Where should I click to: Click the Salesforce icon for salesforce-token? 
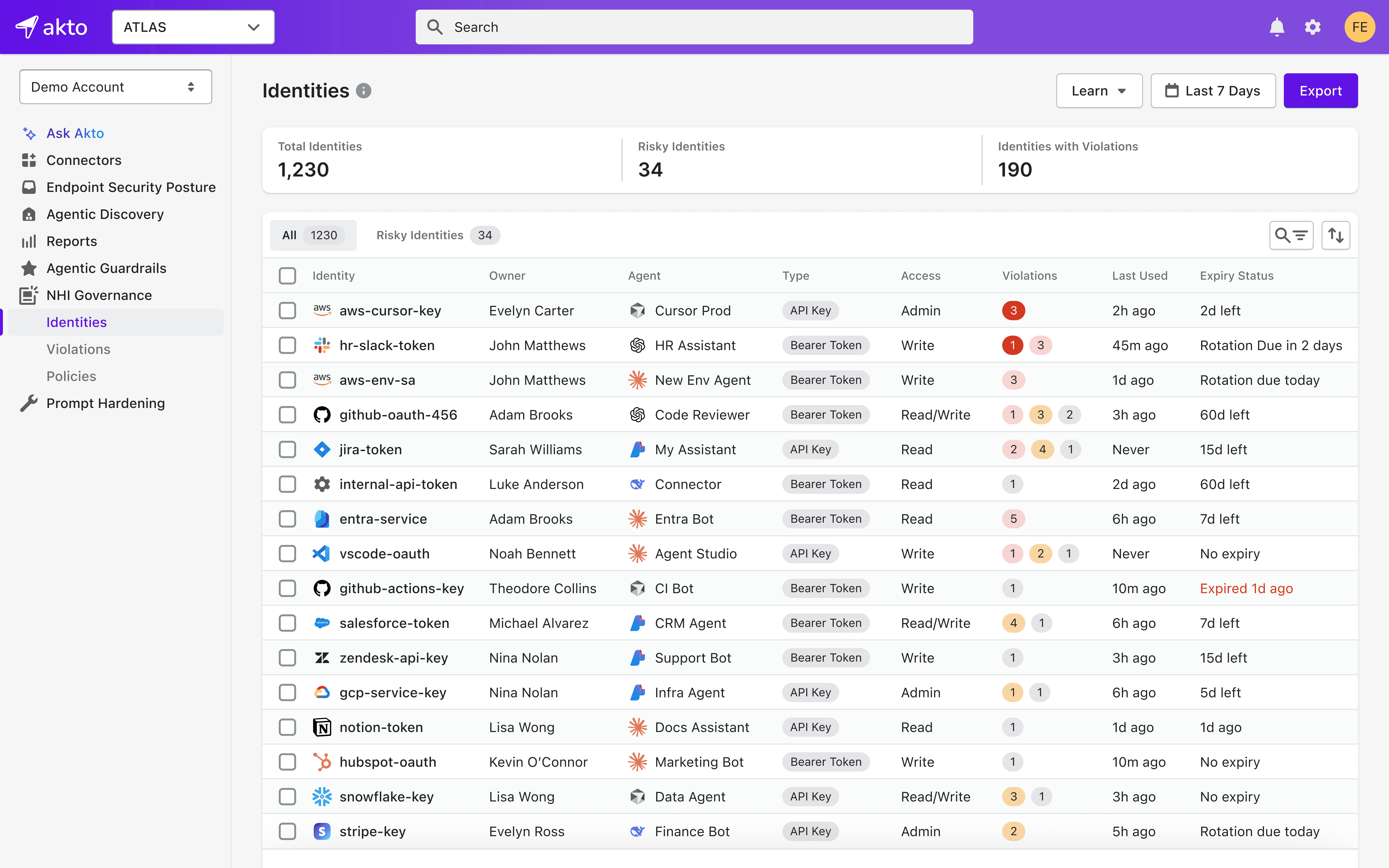[x=322, y=623]
